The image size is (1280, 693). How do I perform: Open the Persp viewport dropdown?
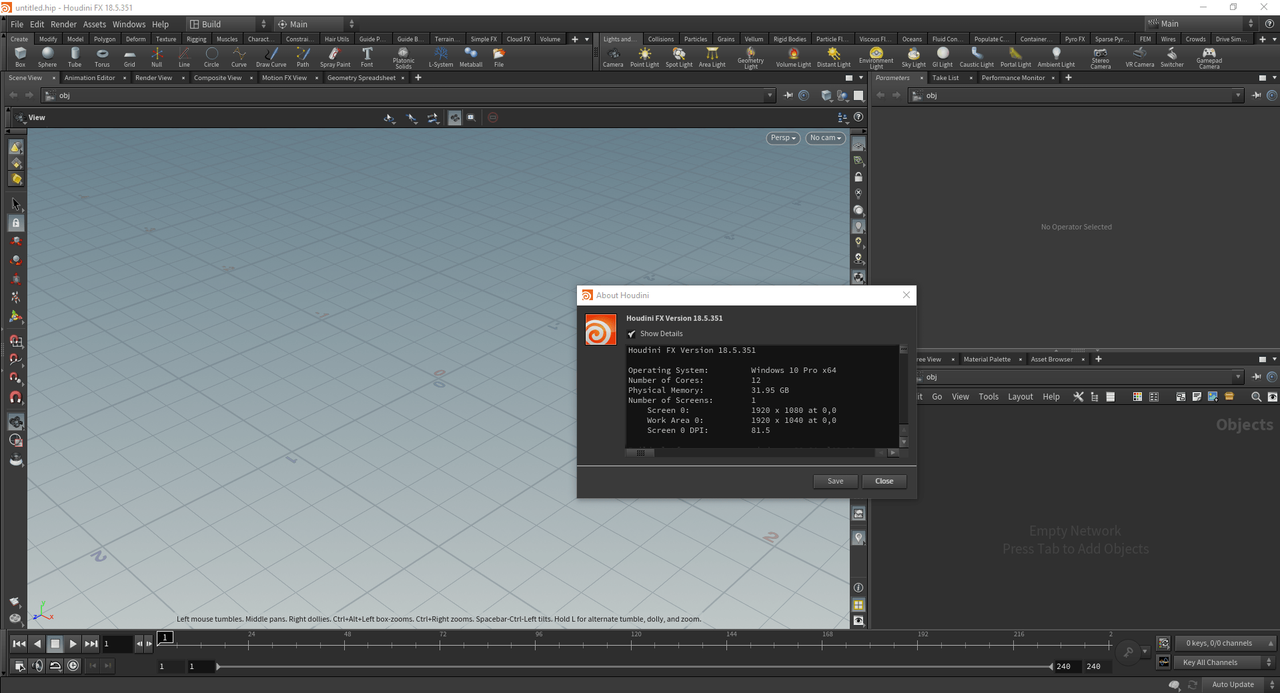[783, 138]
